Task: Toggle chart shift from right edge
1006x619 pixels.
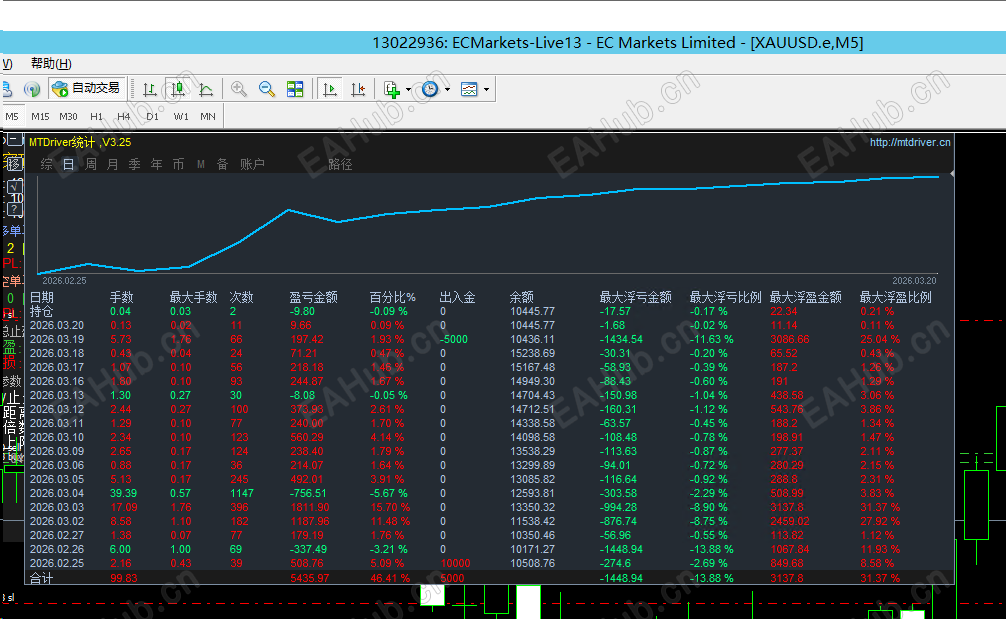Action: tap(358, 89)
